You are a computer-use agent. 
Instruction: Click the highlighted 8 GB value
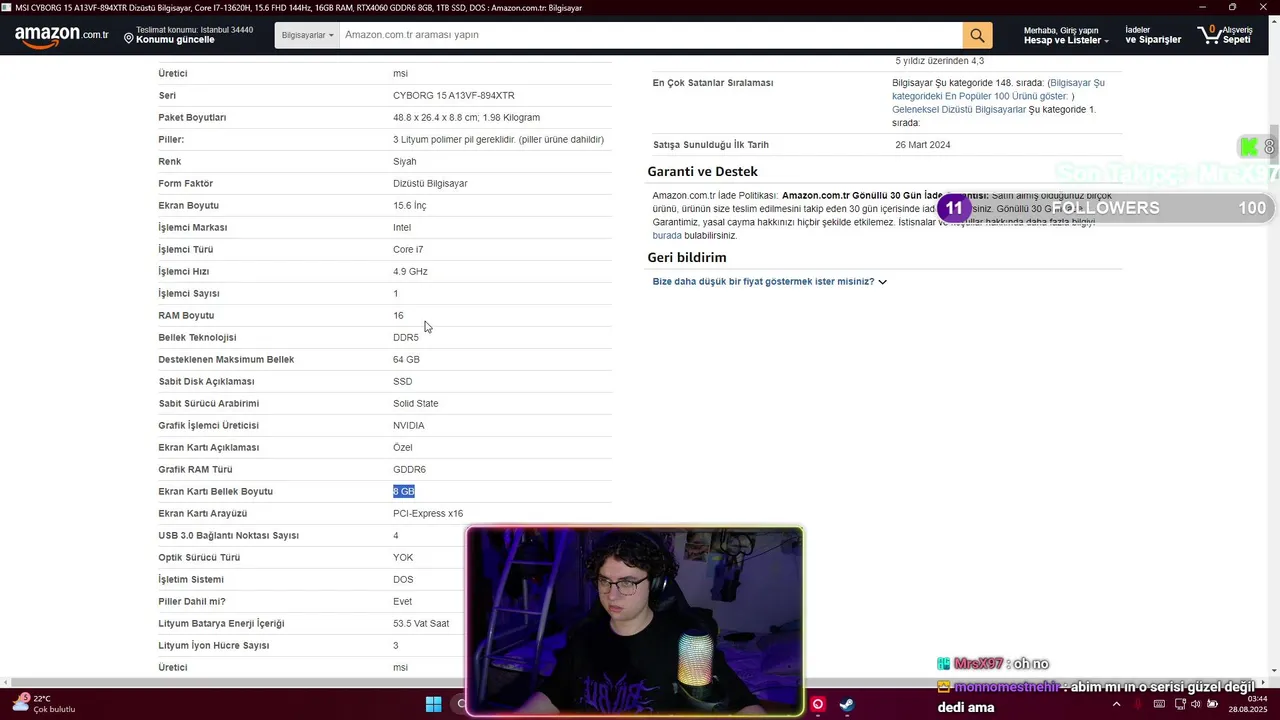[x=403, y=491]
